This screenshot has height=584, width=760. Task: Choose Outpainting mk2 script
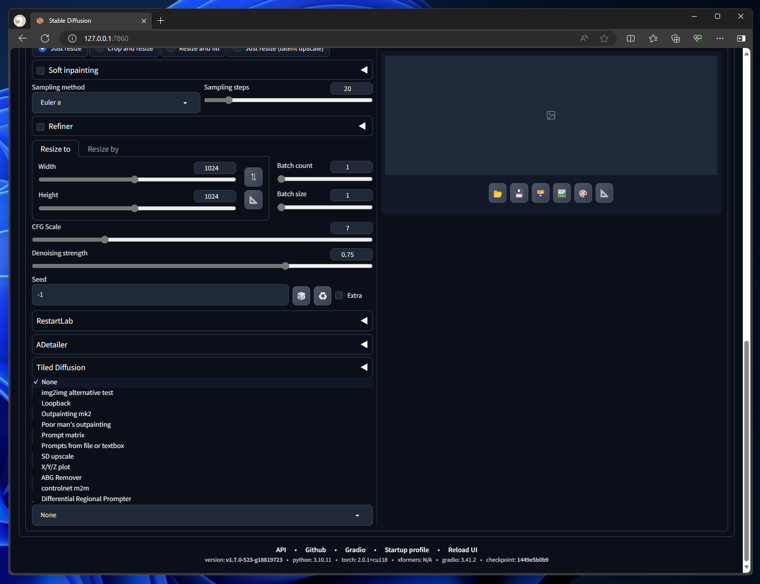coord(202,414)
